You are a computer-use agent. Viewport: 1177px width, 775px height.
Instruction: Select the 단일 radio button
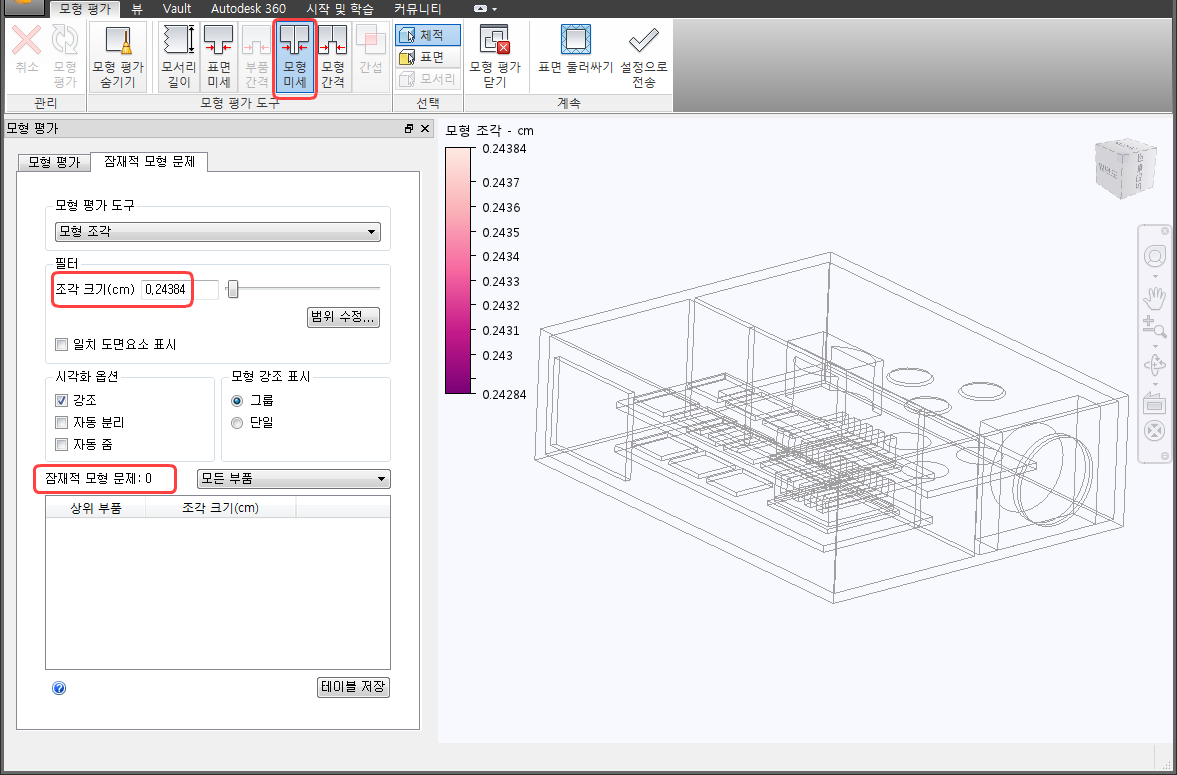pos(237,423)
